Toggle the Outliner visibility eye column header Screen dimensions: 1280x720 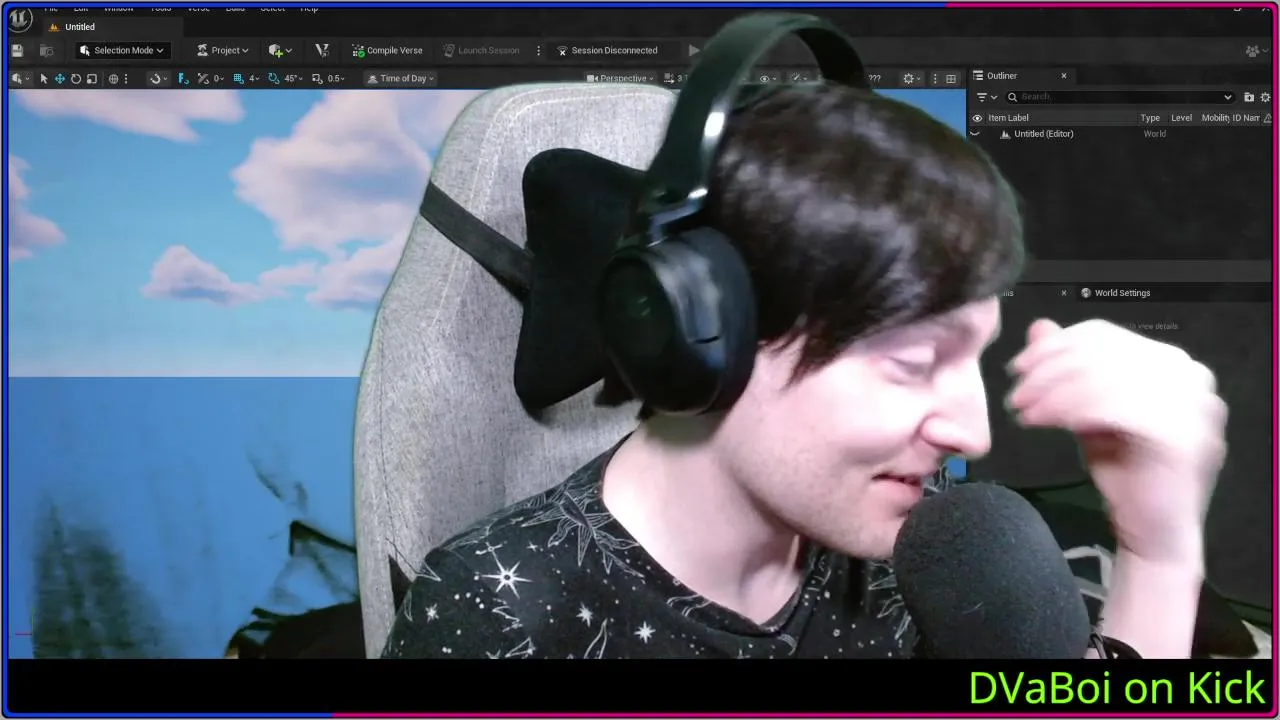pyautogui.click(x=977, y=118)
